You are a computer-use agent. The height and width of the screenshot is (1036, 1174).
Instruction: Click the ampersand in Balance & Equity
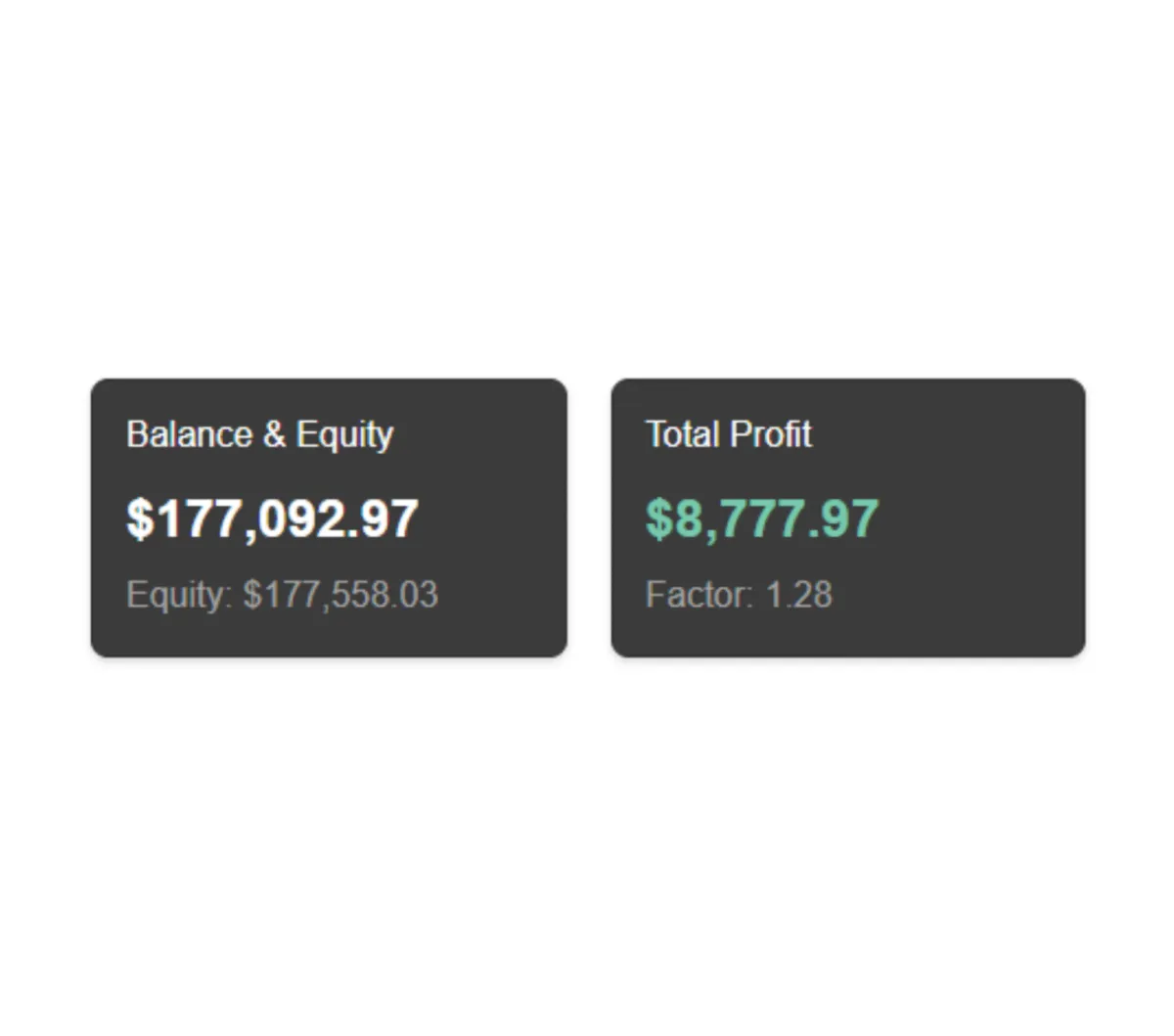click(x=274, y=434)
